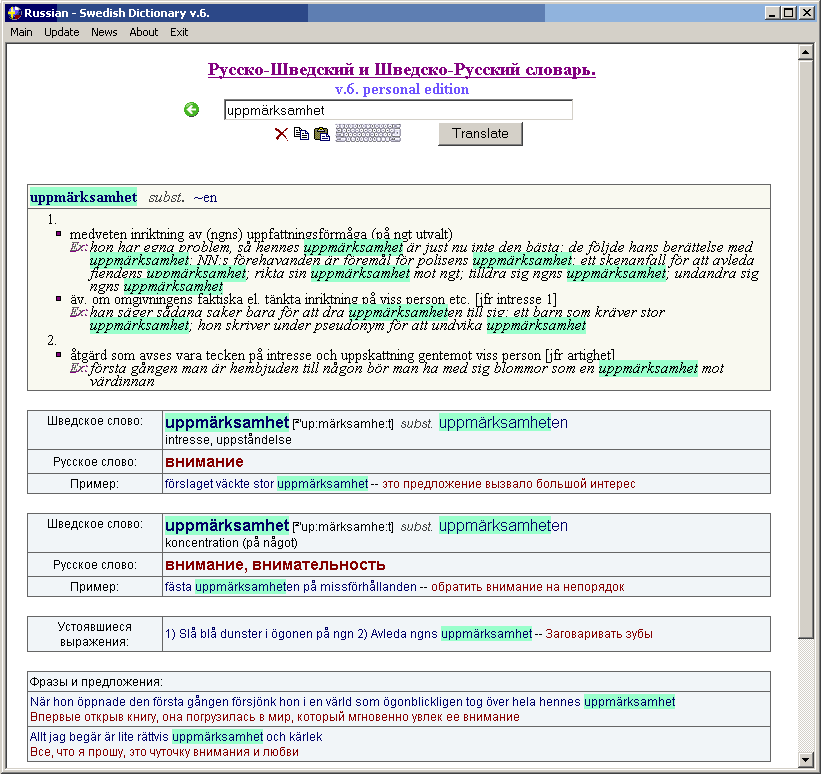Image resolution: width=822 pixels, height=774 pixels.
Task: Open the on-screen keyboard icon
Action: pyautogui.click(x=368, y=134)
